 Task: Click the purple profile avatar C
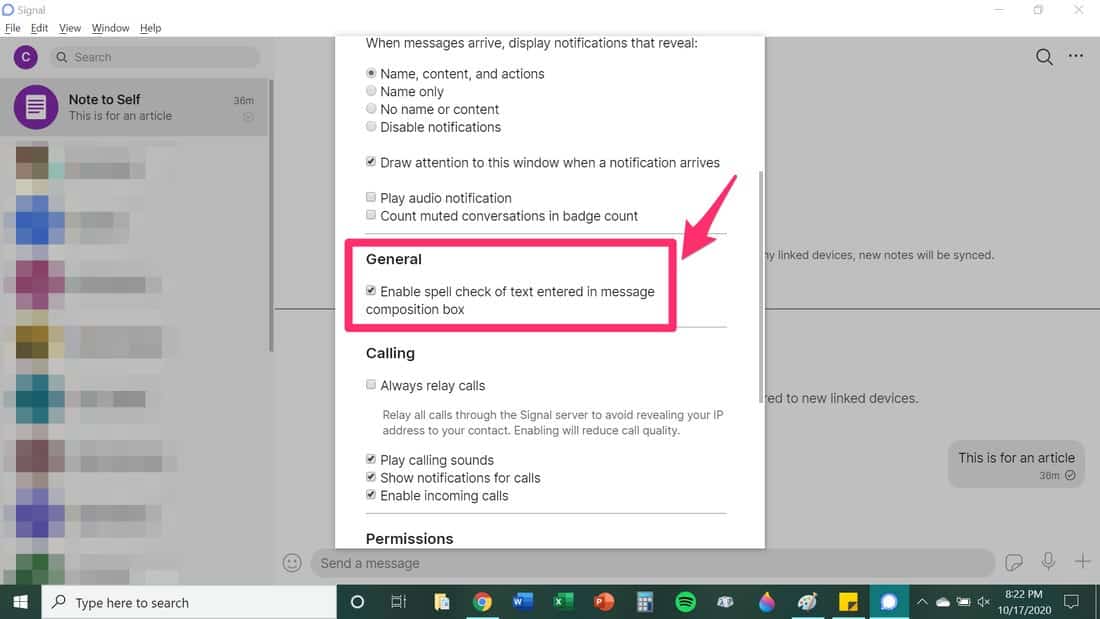pyautogui.click(x=26, y=57)
